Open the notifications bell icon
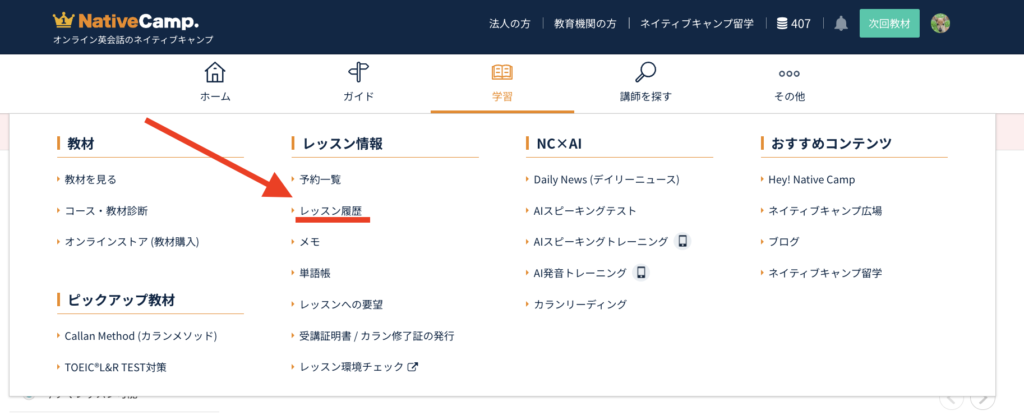Image resolution: width=1024 pixels, height=415 pixels. (x=841, y=24)
